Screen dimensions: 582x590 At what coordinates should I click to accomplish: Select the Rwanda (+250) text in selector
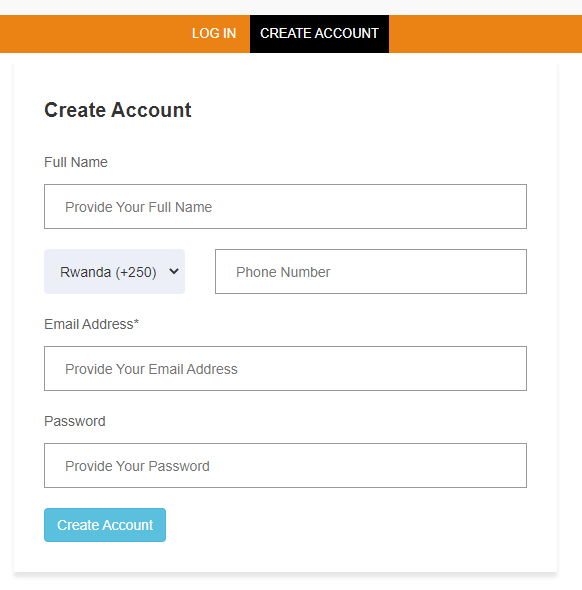(108, 272)
